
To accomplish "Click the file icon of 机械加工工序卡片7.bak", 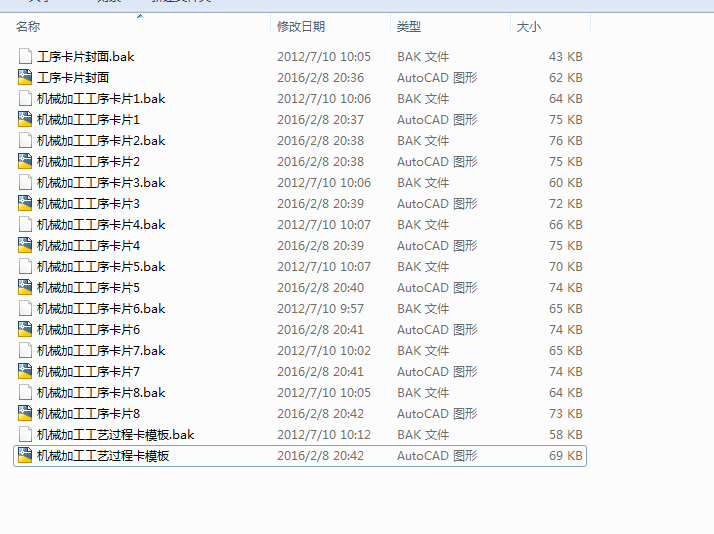I will pos(25,350).
